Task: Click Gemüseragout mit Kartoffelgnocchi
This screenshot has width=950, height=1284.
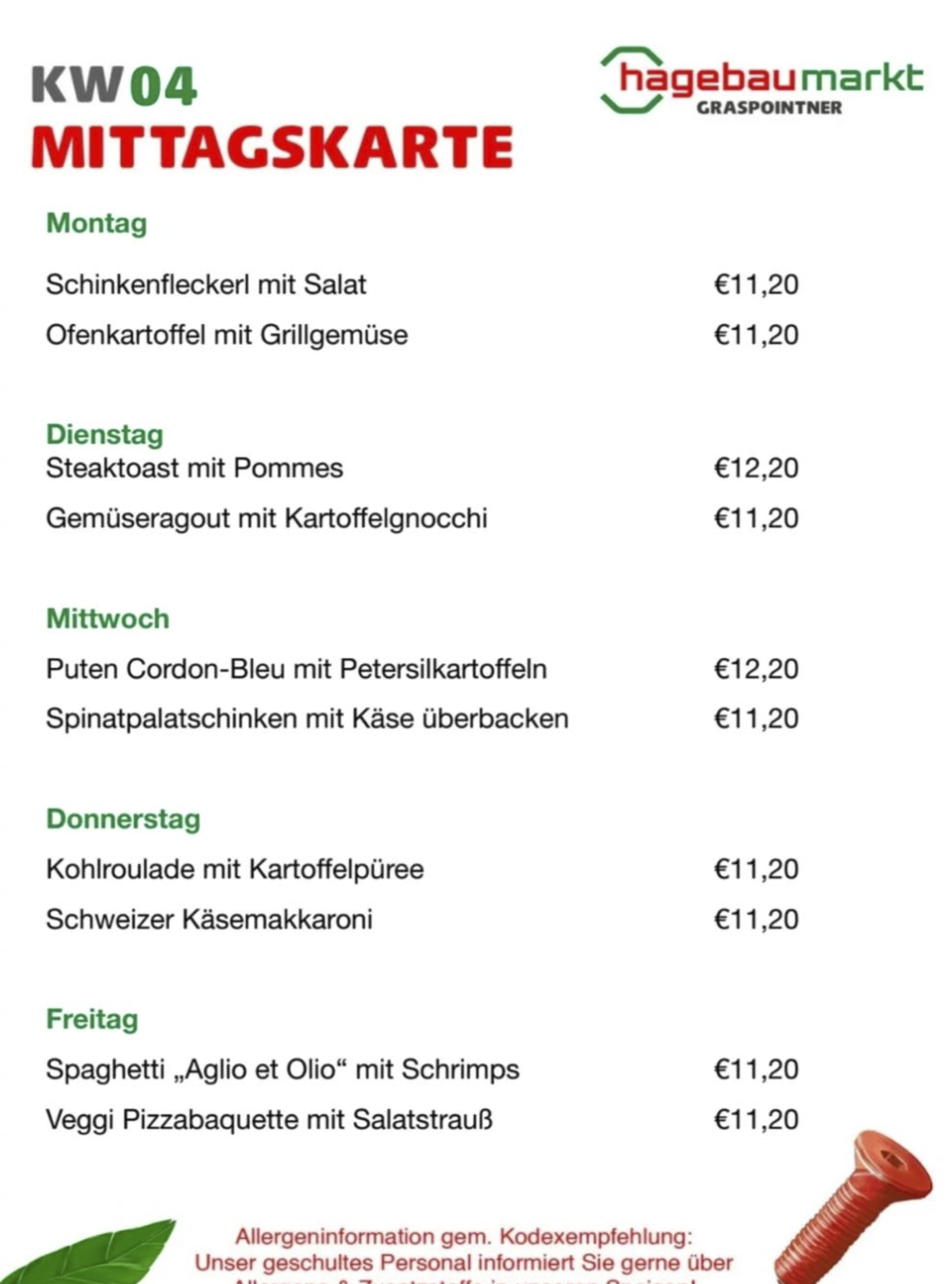Action: (266, 519)
